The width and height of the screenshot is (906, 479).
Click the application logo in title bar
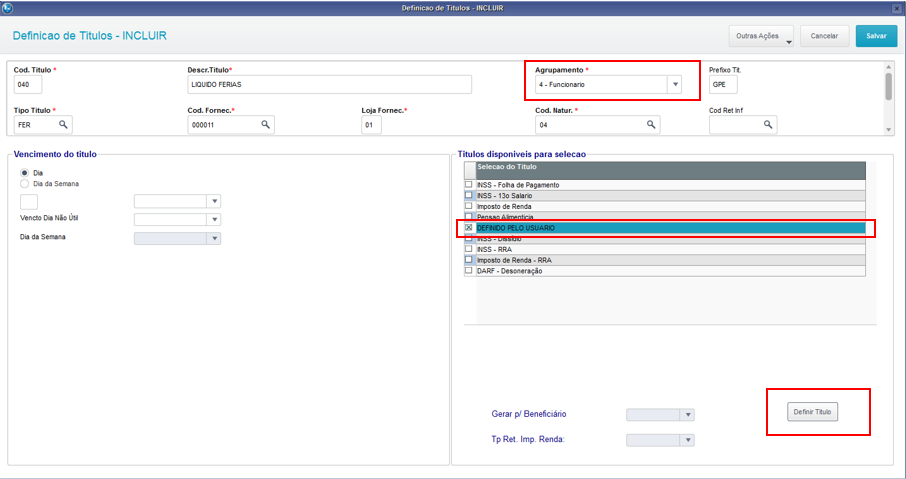8,8
